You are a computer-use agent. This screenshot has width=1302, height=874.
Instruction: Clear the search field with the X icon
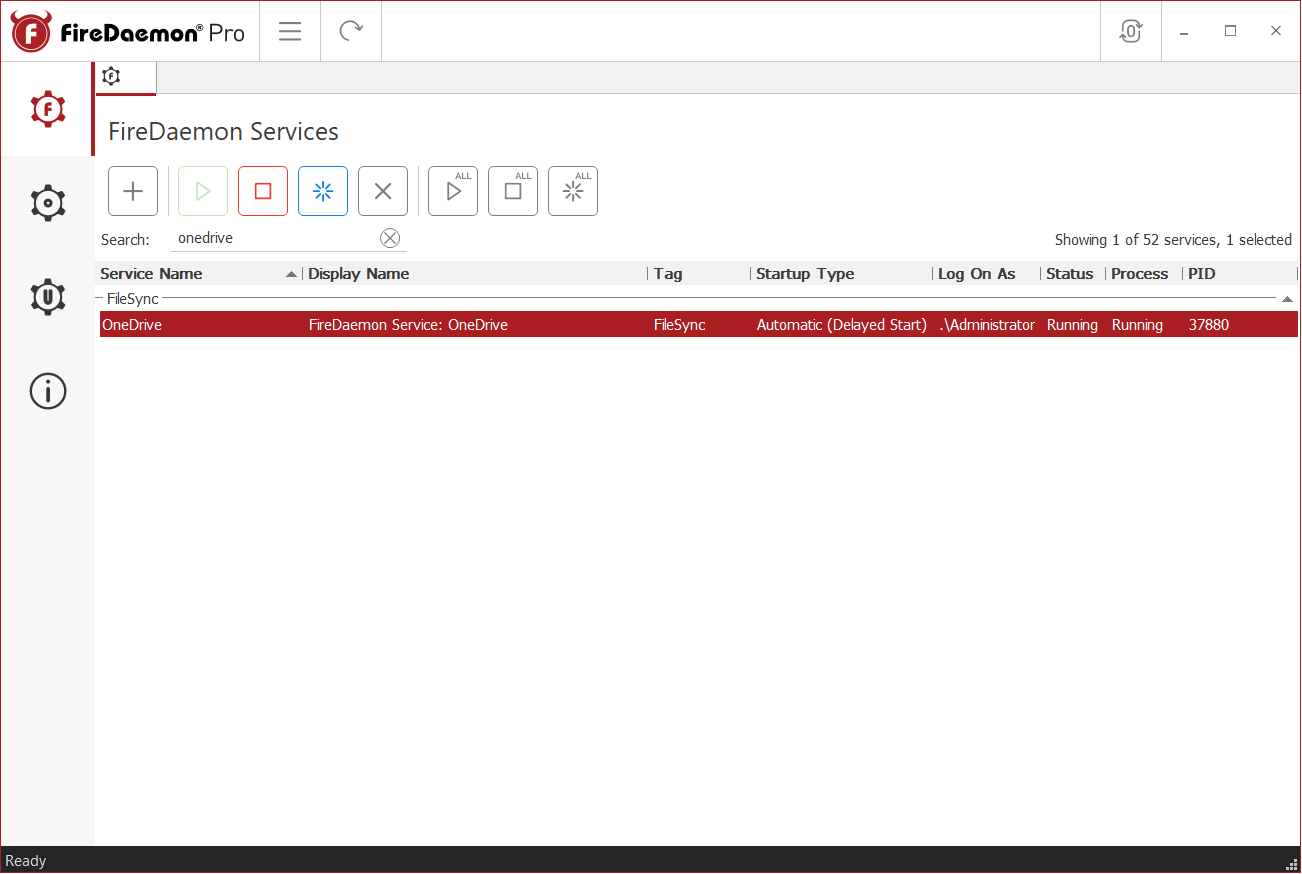pos(390,238)
